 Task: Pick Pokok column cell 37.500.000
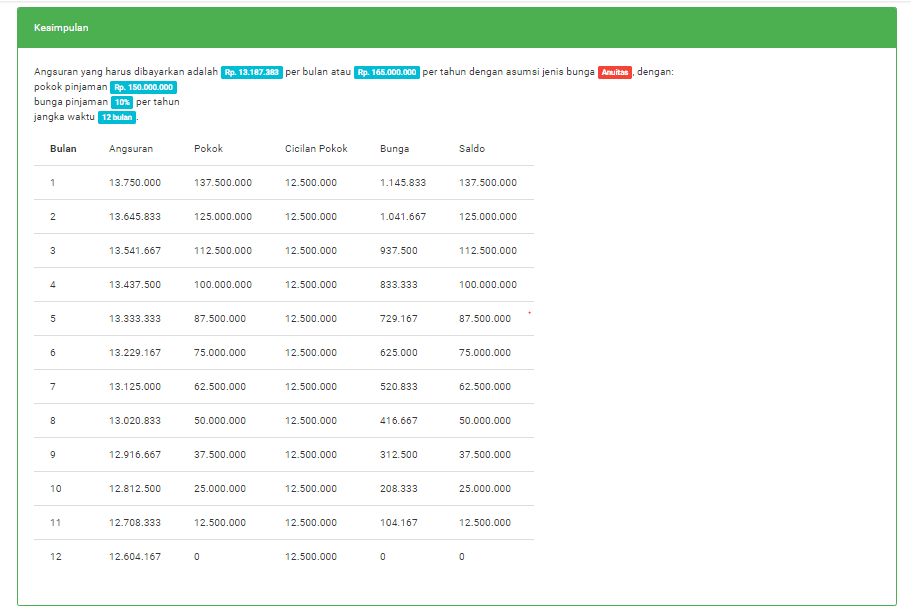(220, 455)
